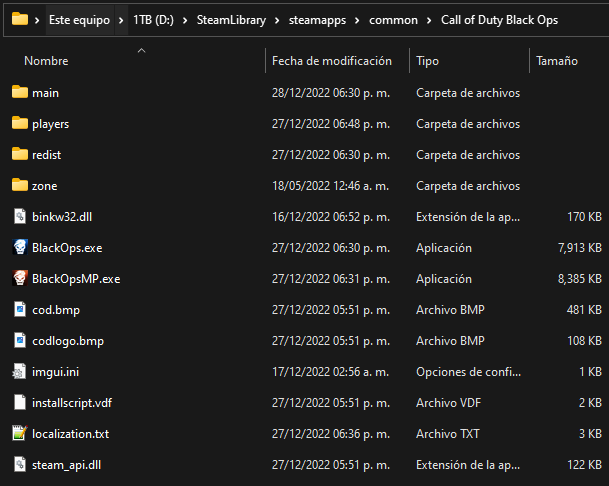
Task: Click the Archivo TXT type cell
Action: 447,434
